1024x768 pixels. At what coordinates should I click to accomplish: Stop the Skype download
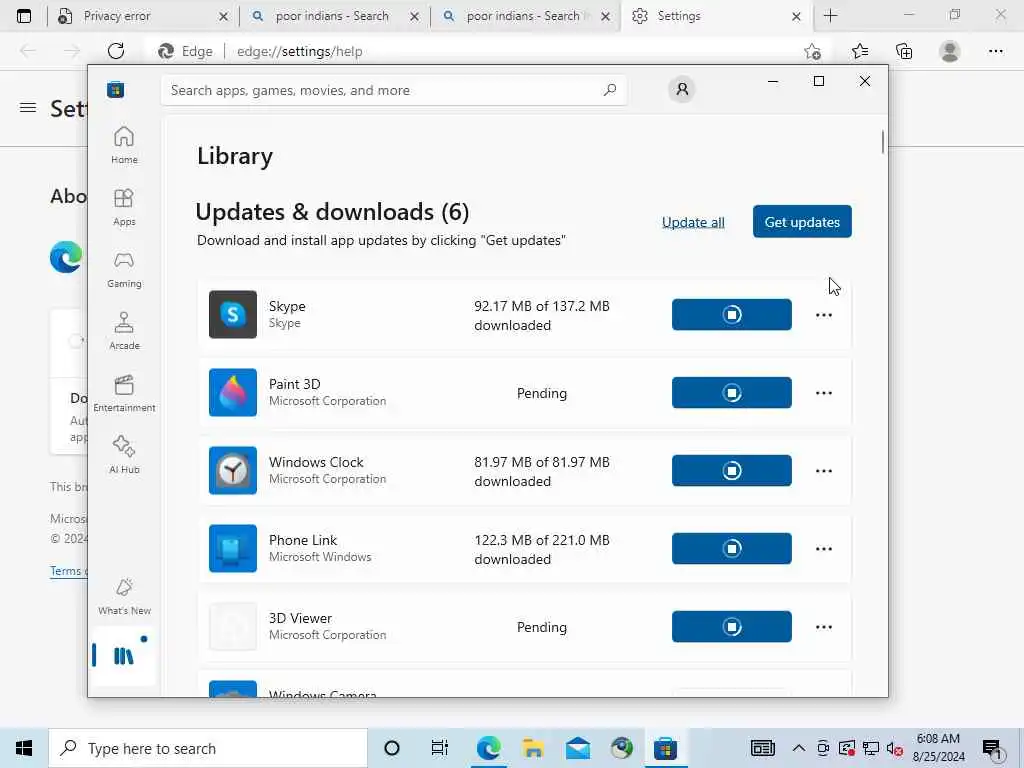point(731,315)
